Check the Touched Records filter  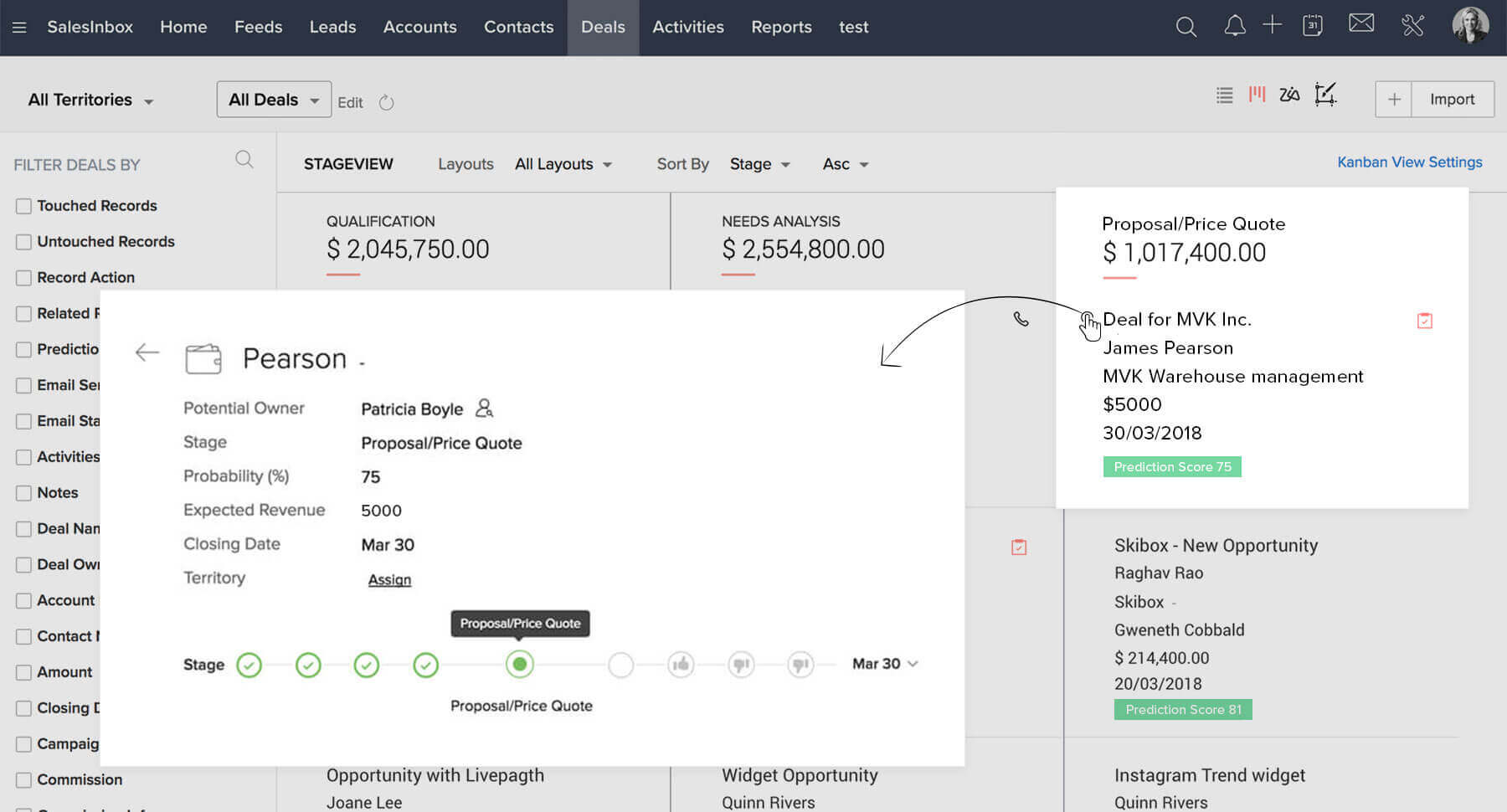pos(23,206)
